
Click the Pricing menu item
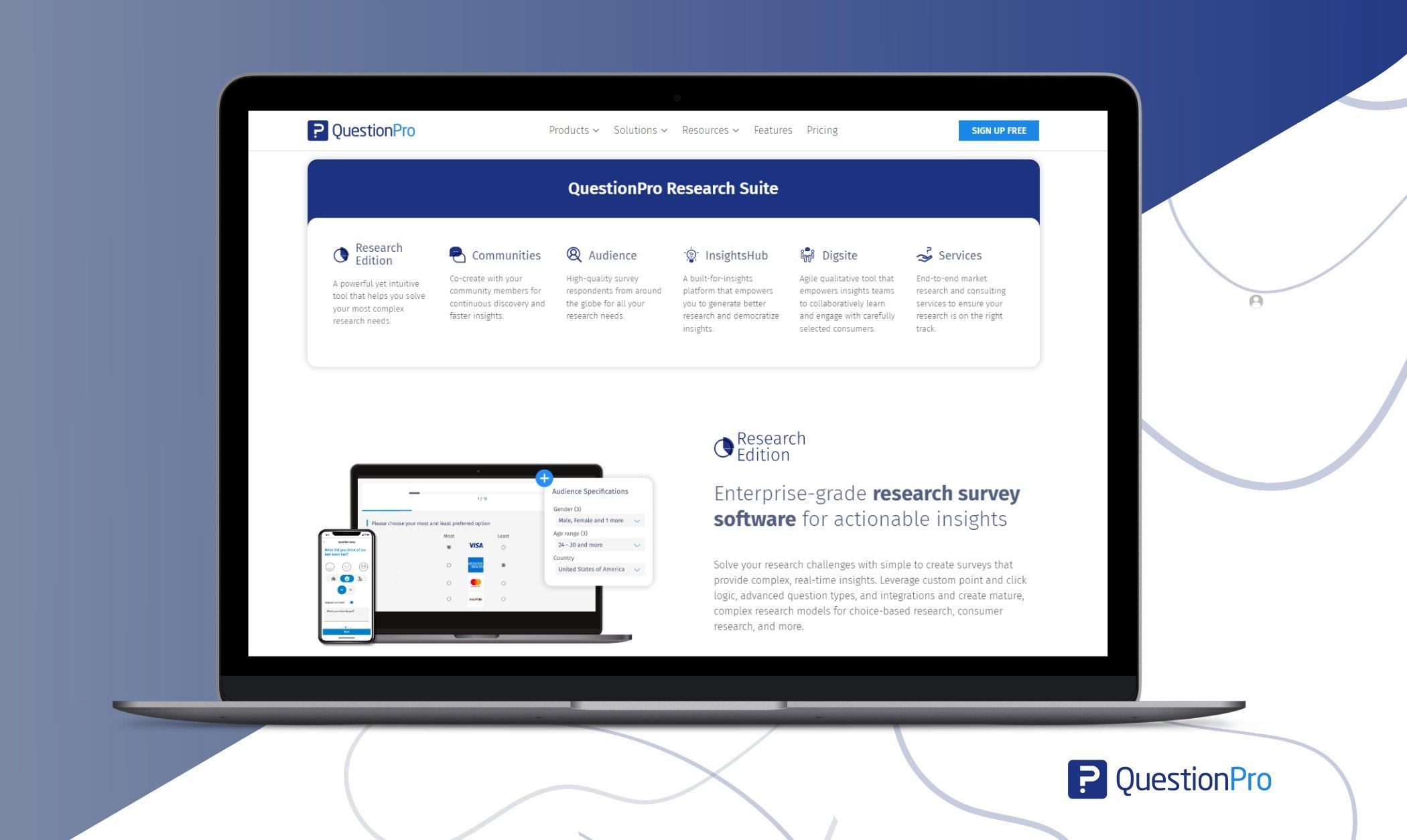point(822,130)
